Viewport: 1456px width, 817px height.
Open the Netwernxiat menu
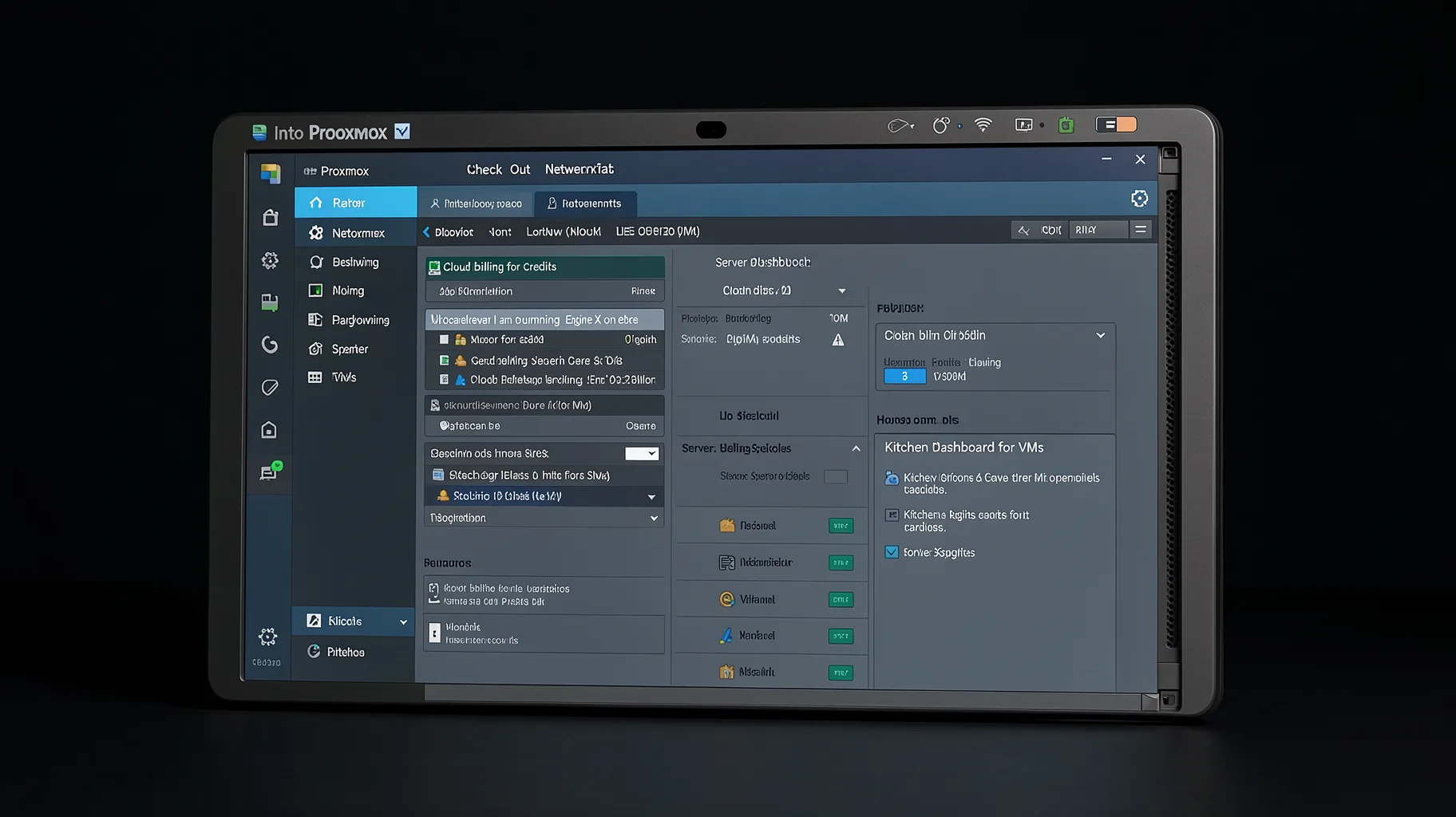[x=580, y=169]
